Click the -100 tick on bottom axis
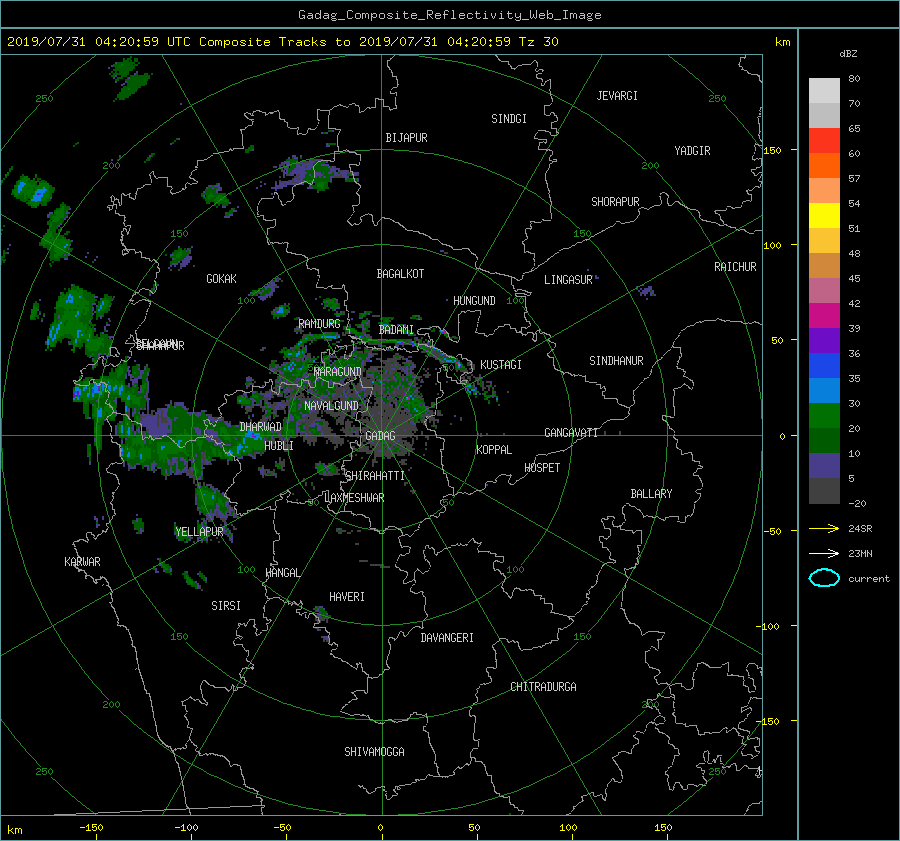 point(186,828)
